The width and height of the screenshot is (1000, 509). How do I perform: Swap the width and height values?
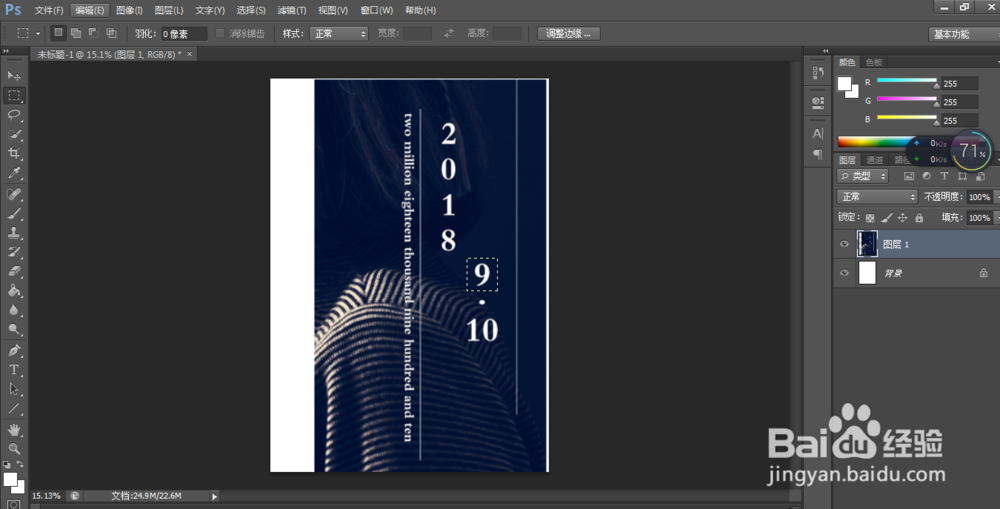point(449,33)
